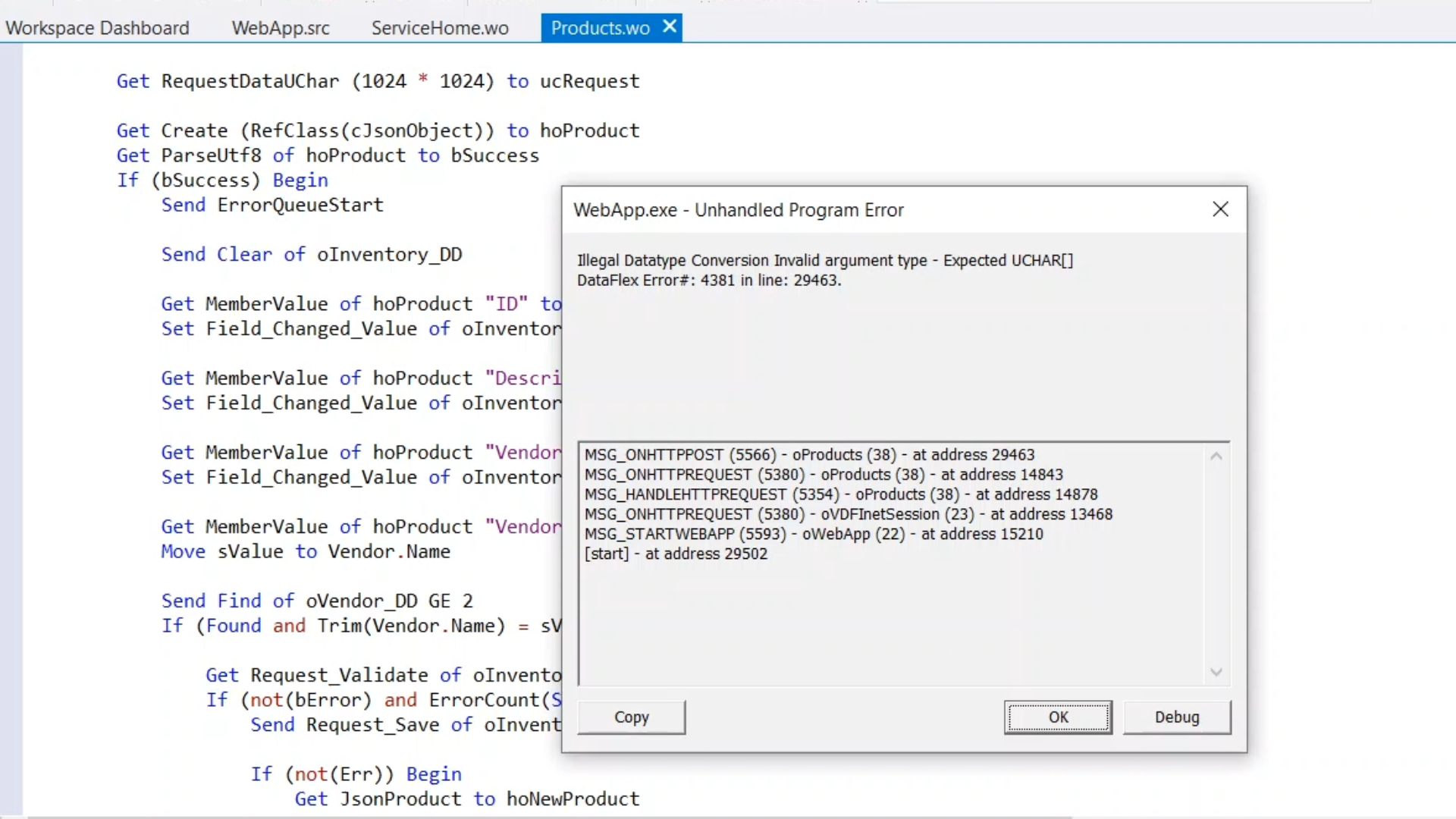Click the Illegal Datatype Conversion error message
The image size is (1456, 819).
point(824,261)
